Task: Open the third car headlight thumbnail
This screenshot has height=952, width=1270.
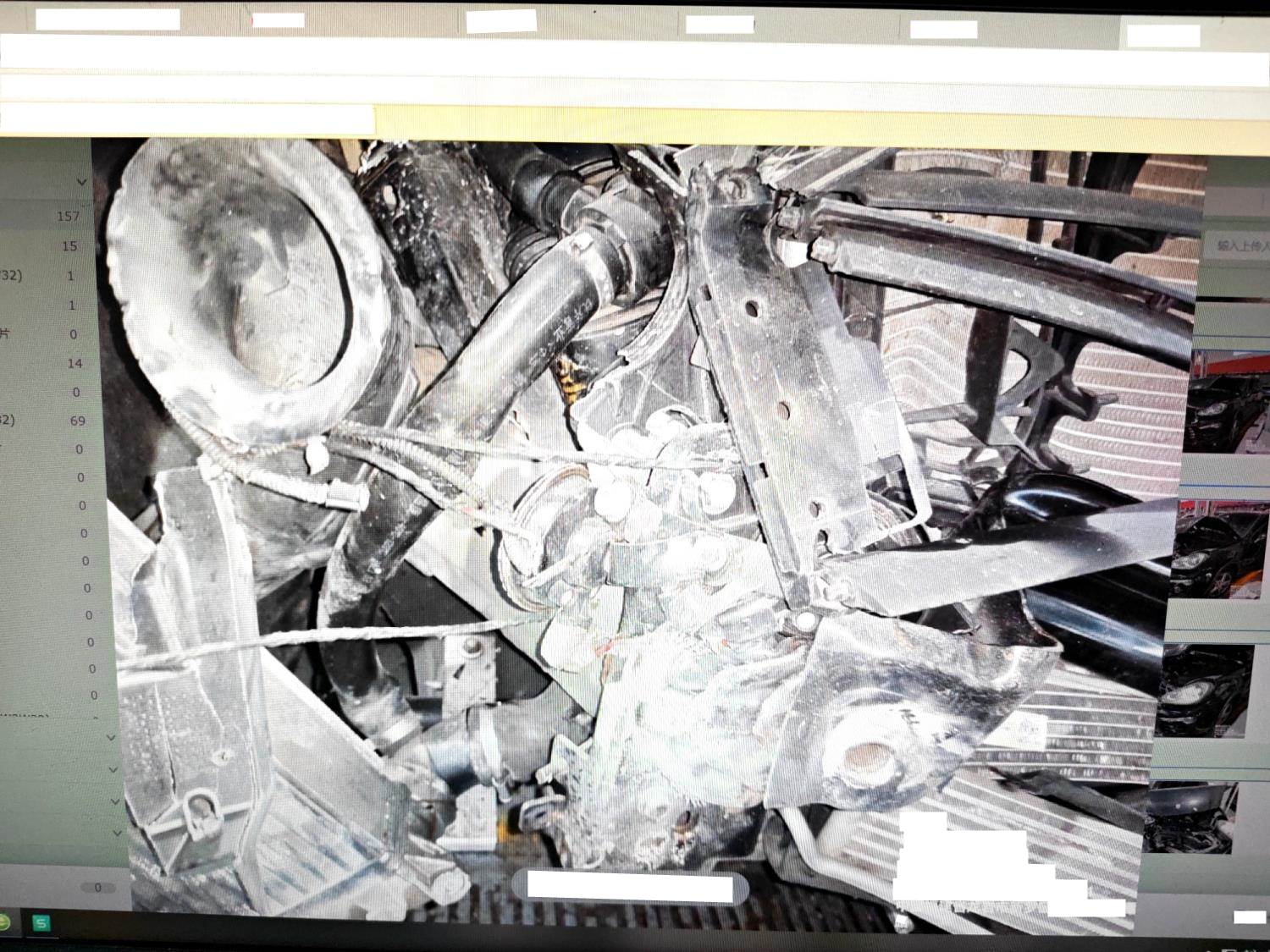Action: pyautogui.click(x=1206, y=690)
